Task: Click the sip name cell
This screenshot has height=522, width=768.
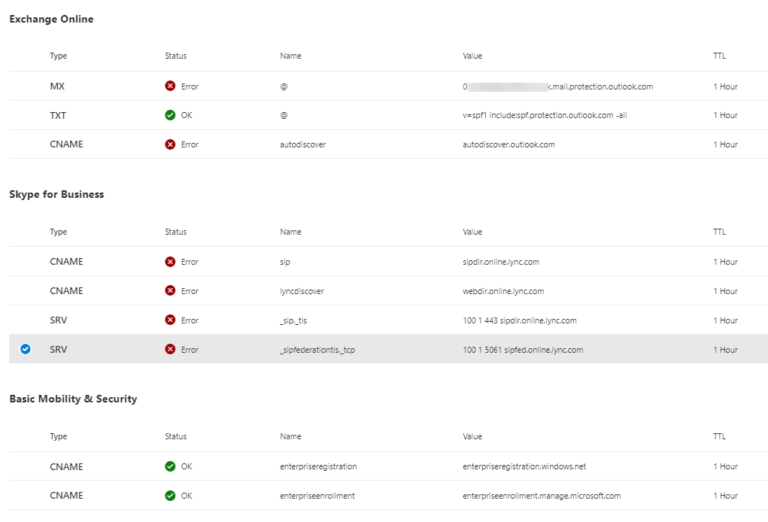Action: coord(285,262)
